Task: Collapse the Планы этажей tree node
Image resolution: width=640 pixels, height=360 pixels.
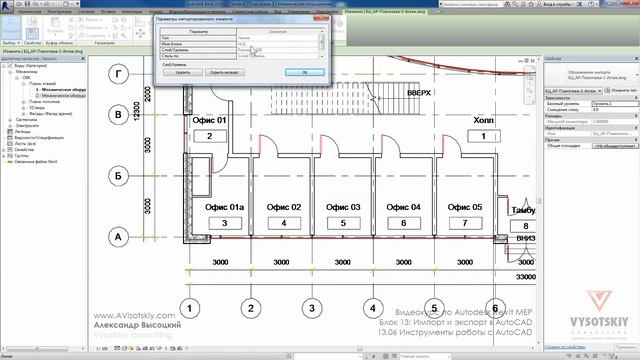Action: click(23, 84)
